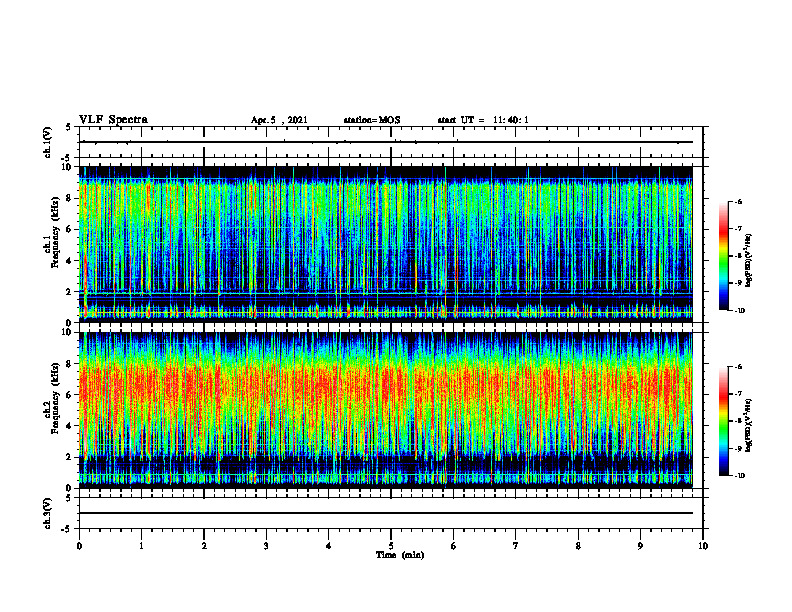Click the '-9' label on ch.1 color bar
This screenshot has height=612, width=792.
click(738, 283)
